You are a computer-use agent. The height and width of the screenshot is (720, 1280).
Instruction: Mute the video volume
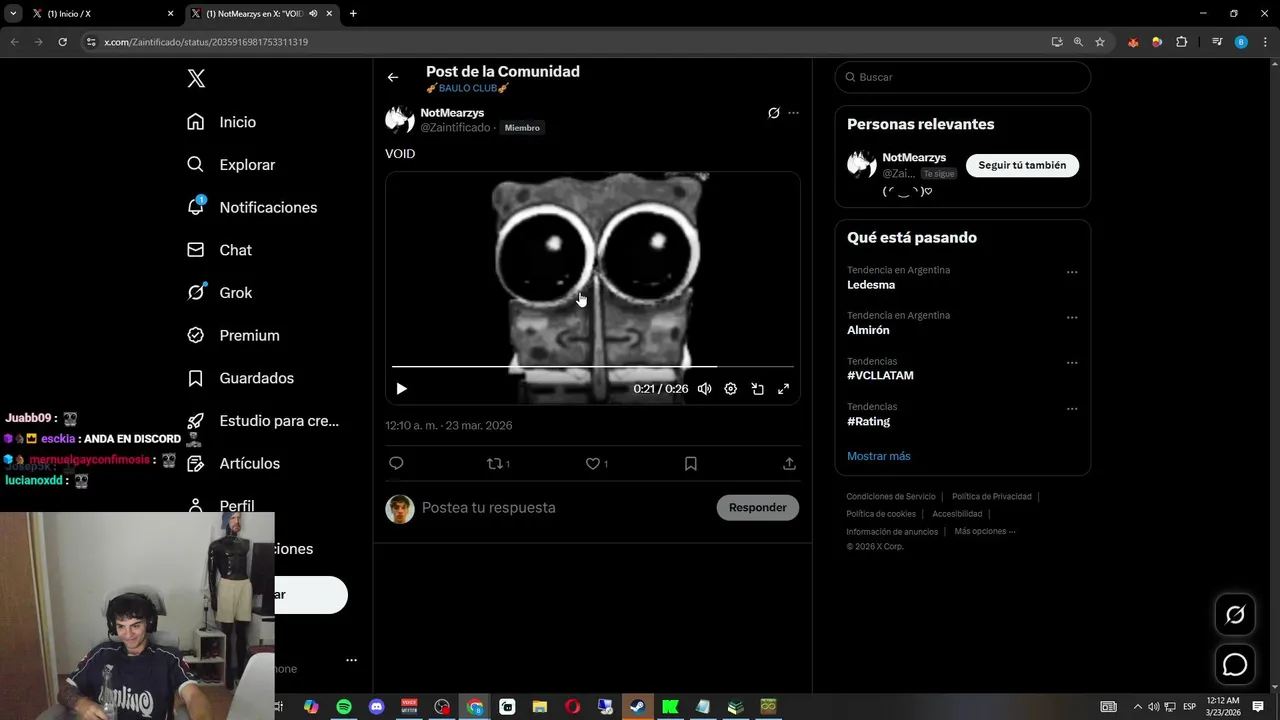pyautogui.click(x=704, y=389)
